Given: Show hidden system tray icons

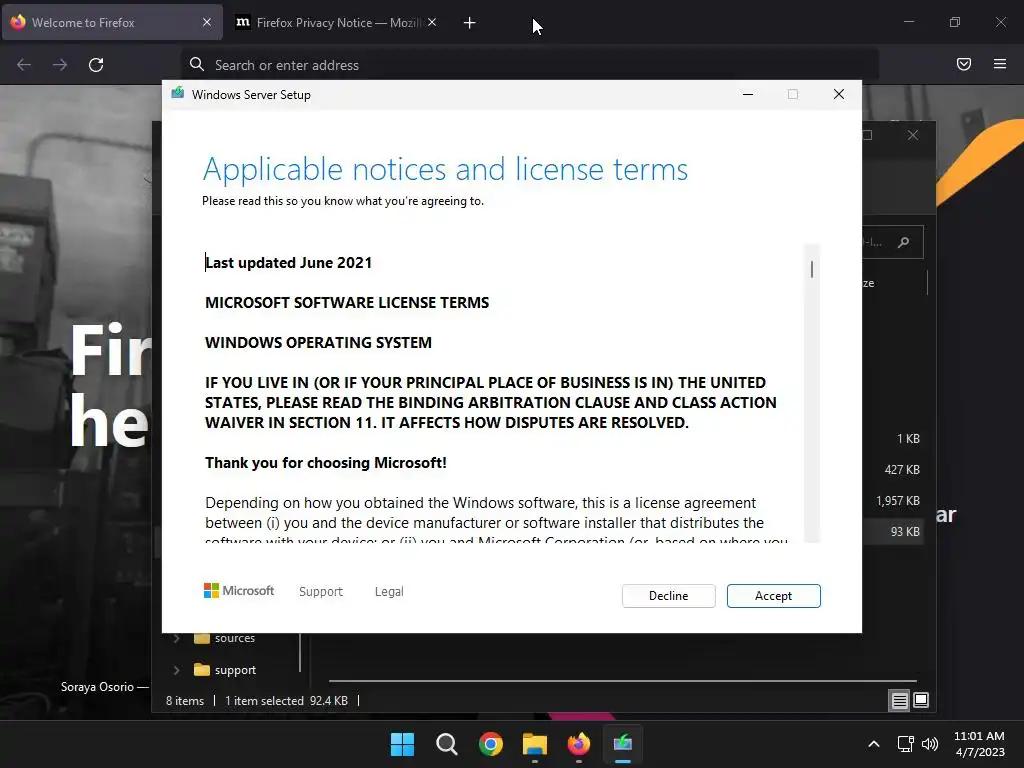Looking at the screenshot, I should pyautogui.click(x=874, y=744).
